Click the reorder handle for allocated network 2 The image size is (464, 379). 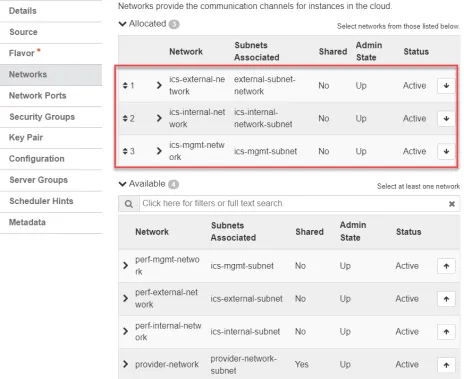pyautogui.click(x=125, y=118)
